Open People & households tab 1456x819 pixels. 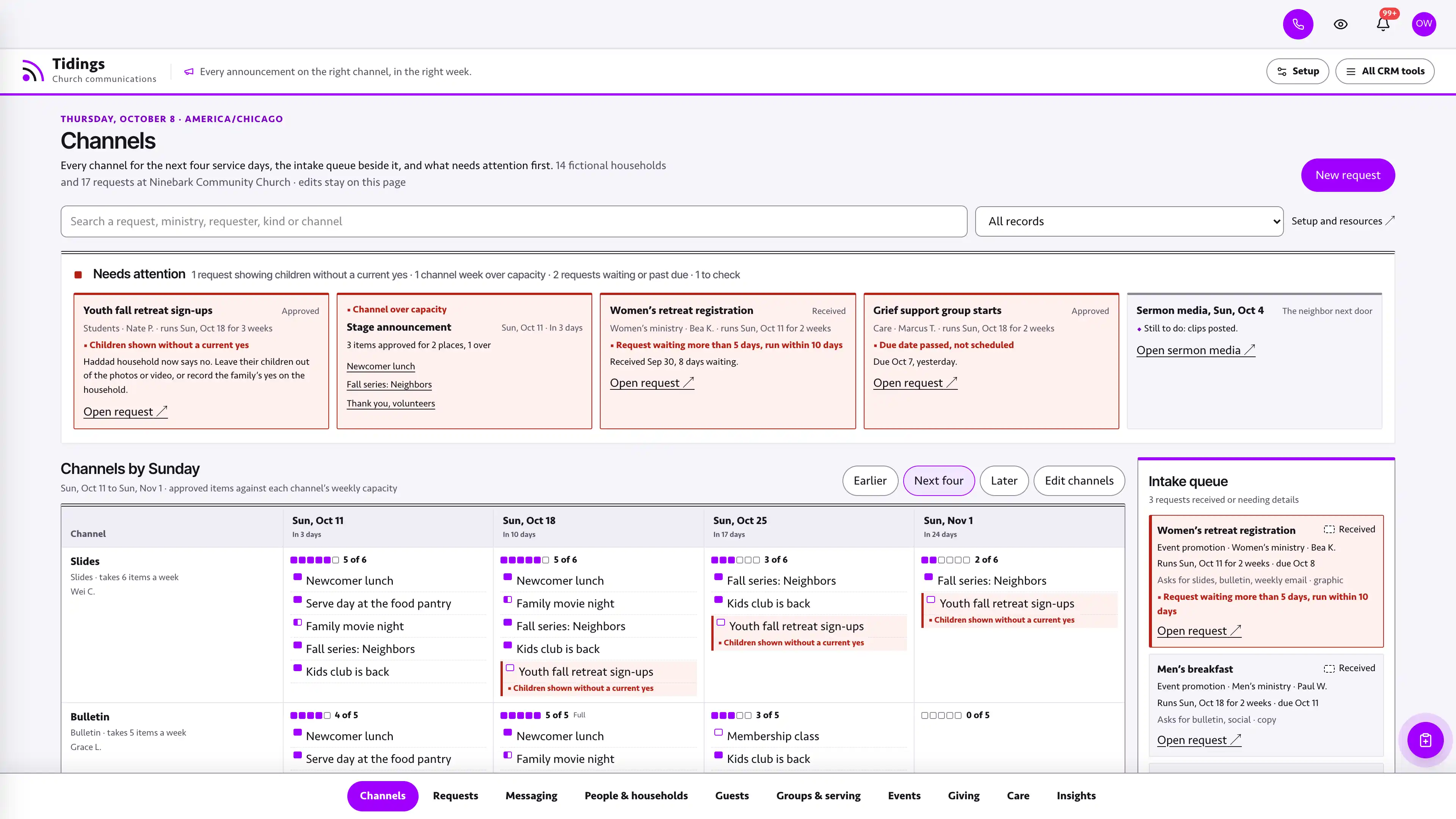(636, 795)
